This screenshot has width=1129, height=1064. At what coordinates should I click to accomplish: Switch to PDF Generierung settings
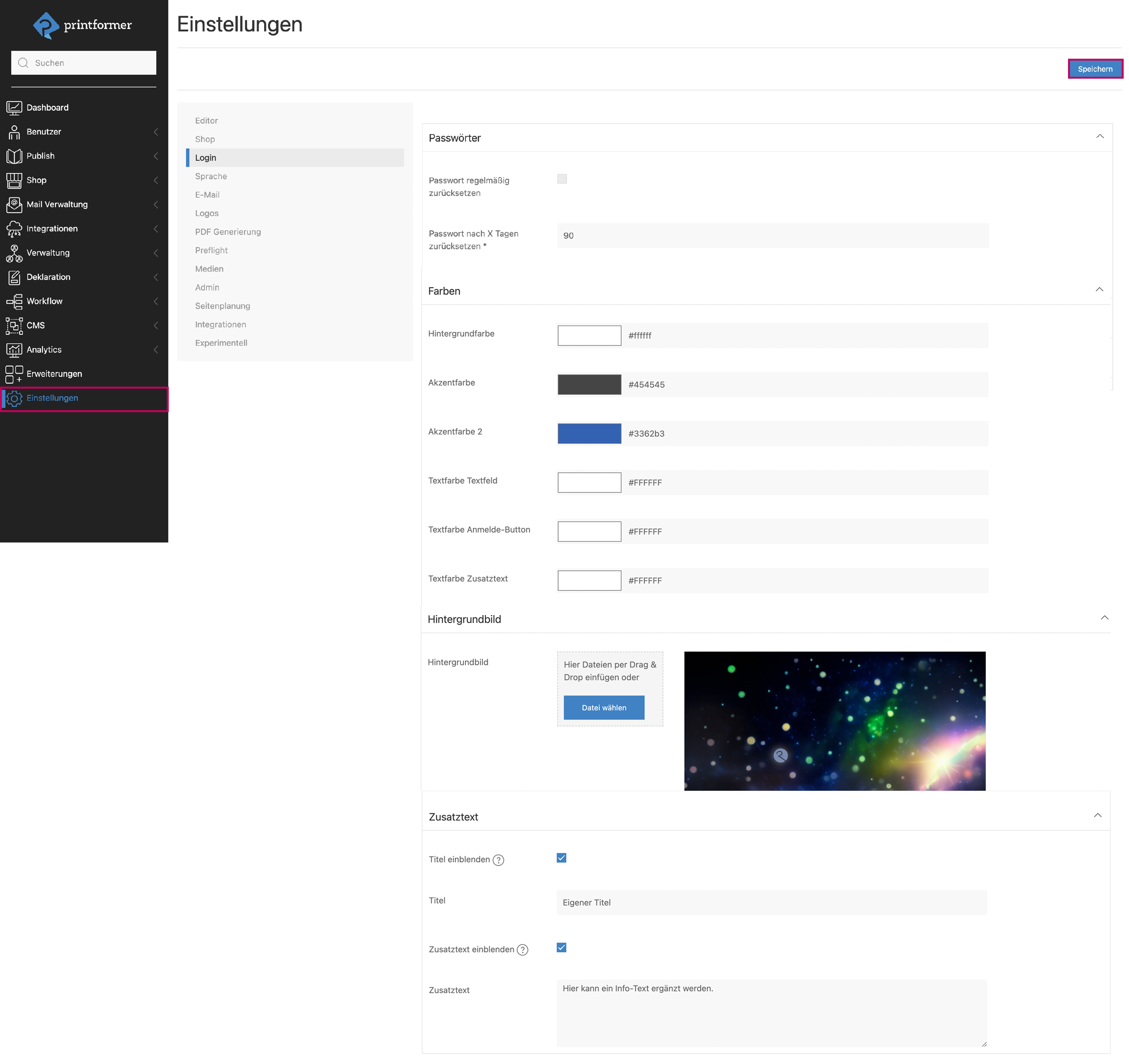(x=228, y=232)
